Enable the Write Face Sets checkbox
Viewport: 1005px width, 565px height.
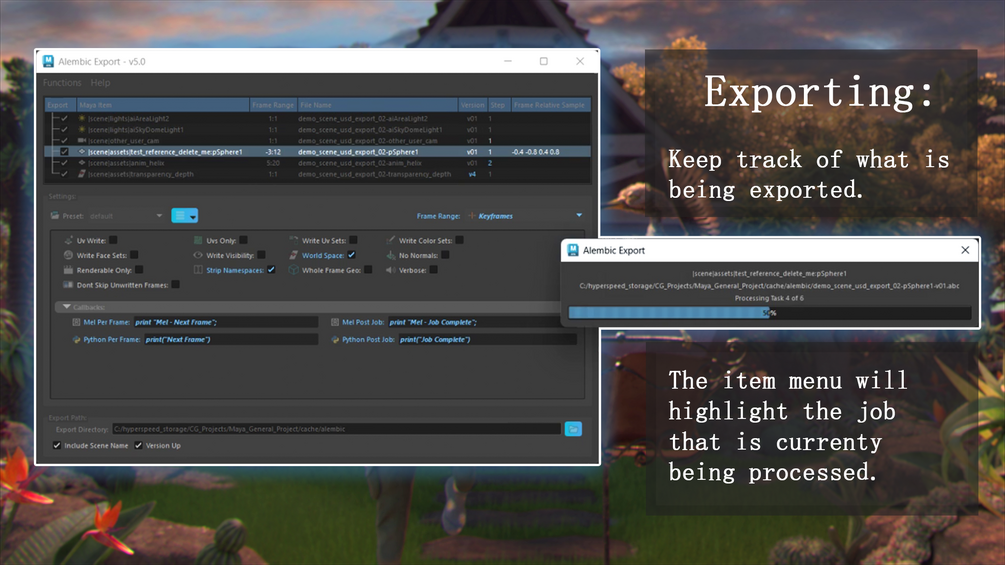134,255
